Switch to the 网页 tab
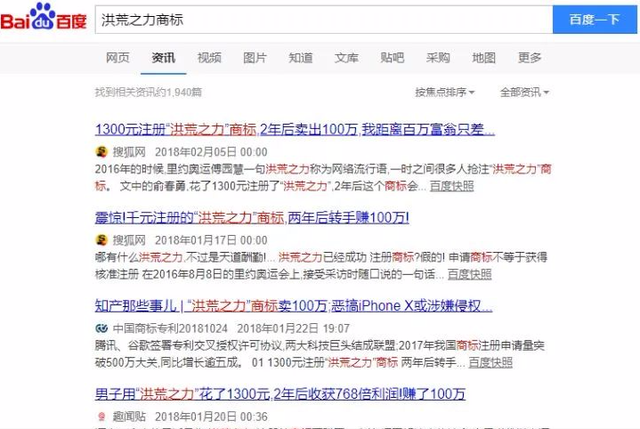The height and width of the screenshot is (429, 640). pos(118,58)
